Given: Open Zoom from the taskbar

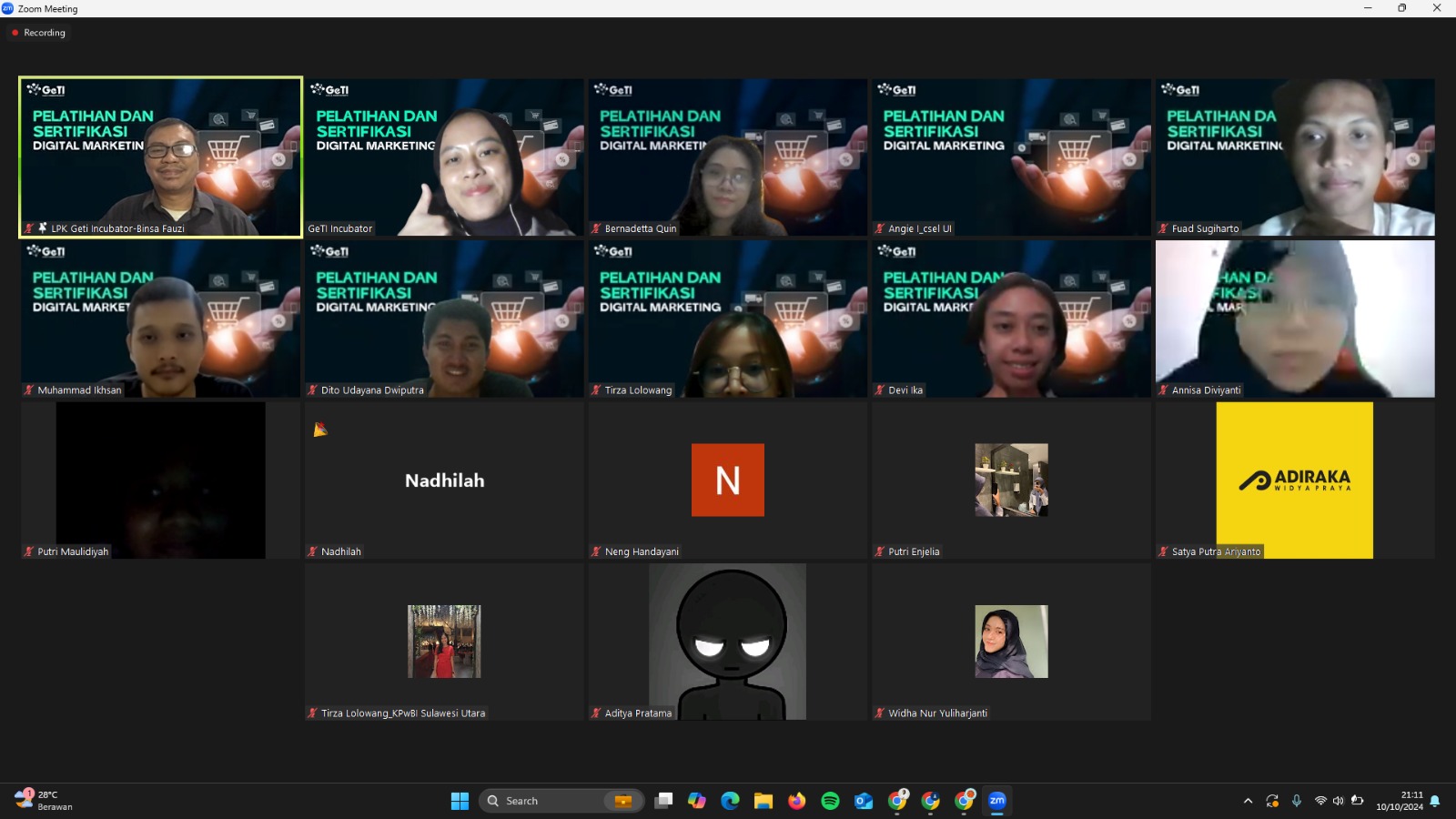Looking at the screenshot, I should [997, 801].
